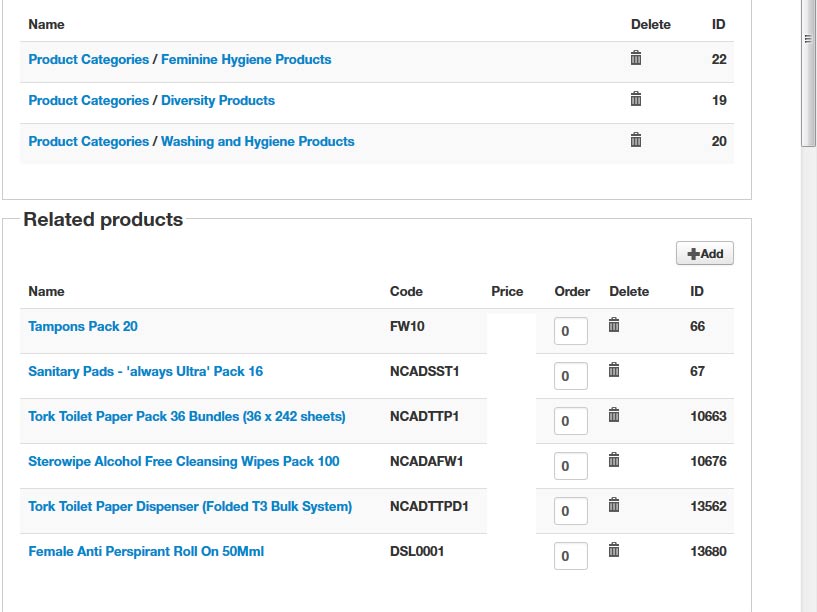Open Sterowipe Alcohol Free Cleansing Wipes link
Image resolution: width=817 pixels, height=612 pixels.
click(x=184, y=462)
